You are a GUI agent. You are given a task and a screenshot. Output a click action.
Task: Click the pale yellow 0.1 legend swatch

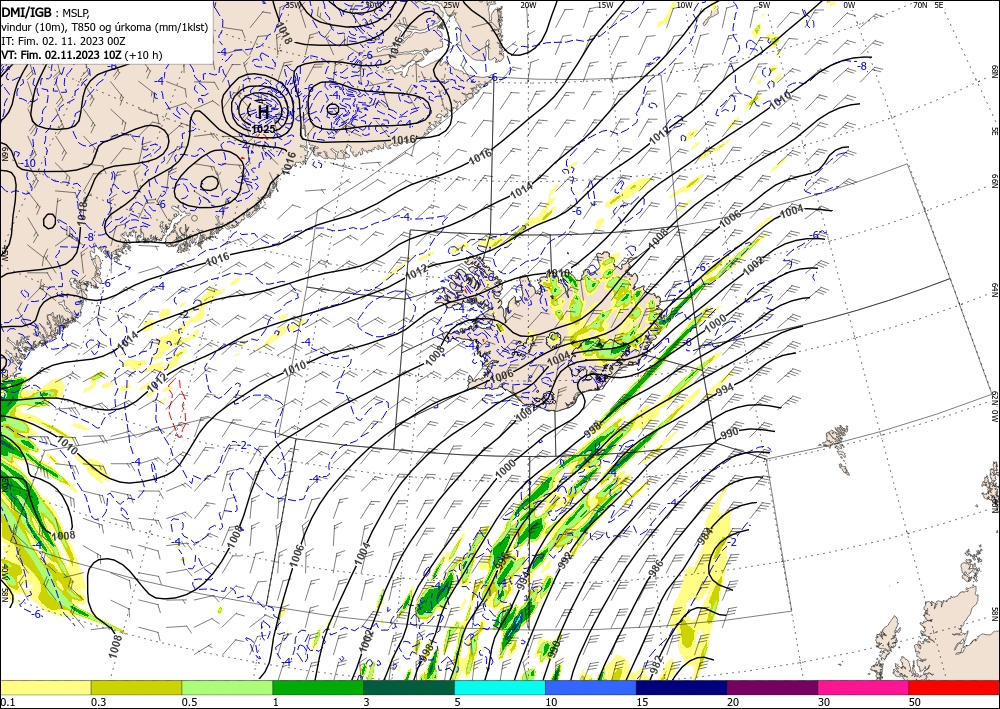45,687
